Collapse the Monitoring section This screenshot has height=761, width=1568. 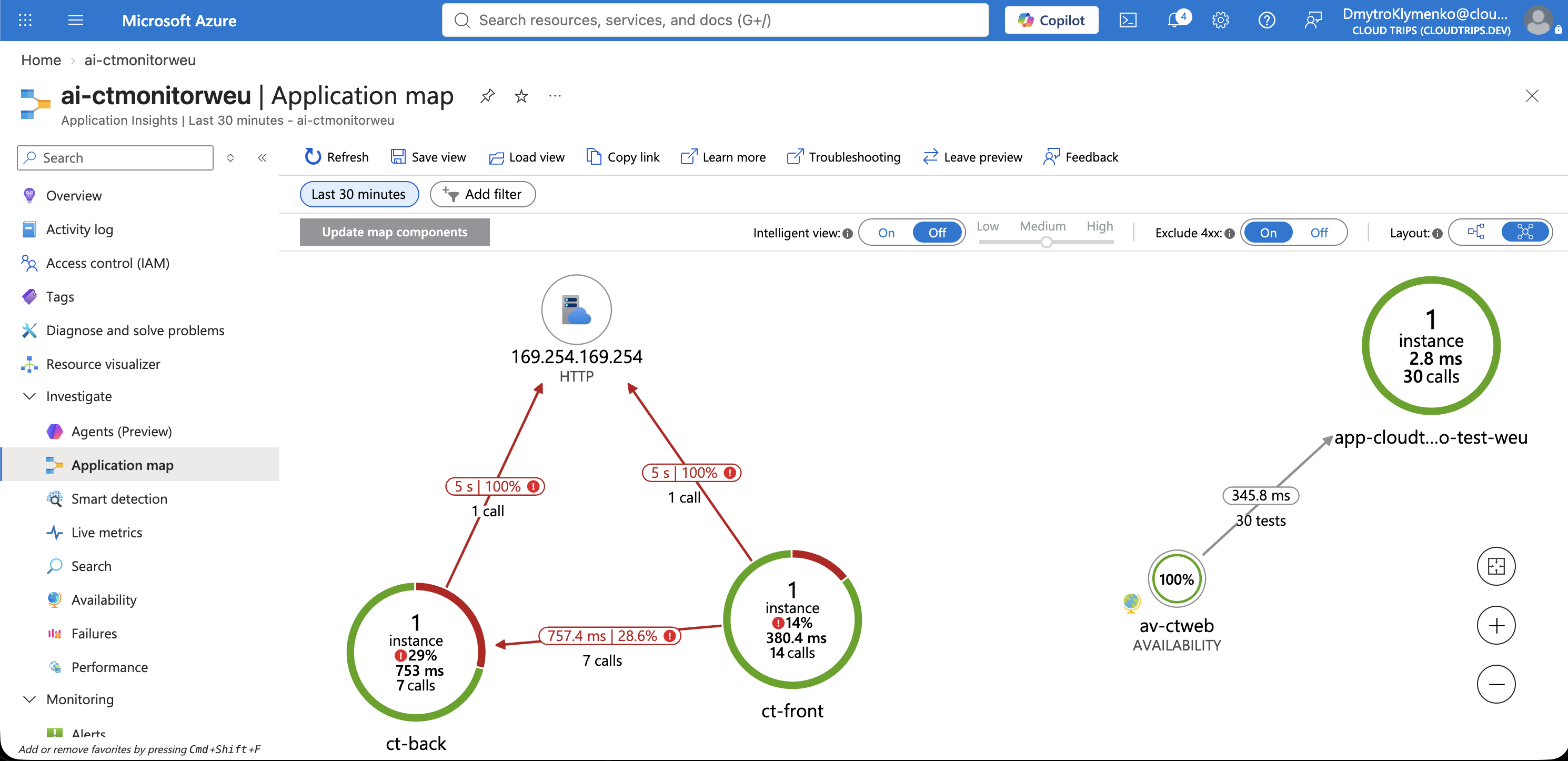pos(28,699)
